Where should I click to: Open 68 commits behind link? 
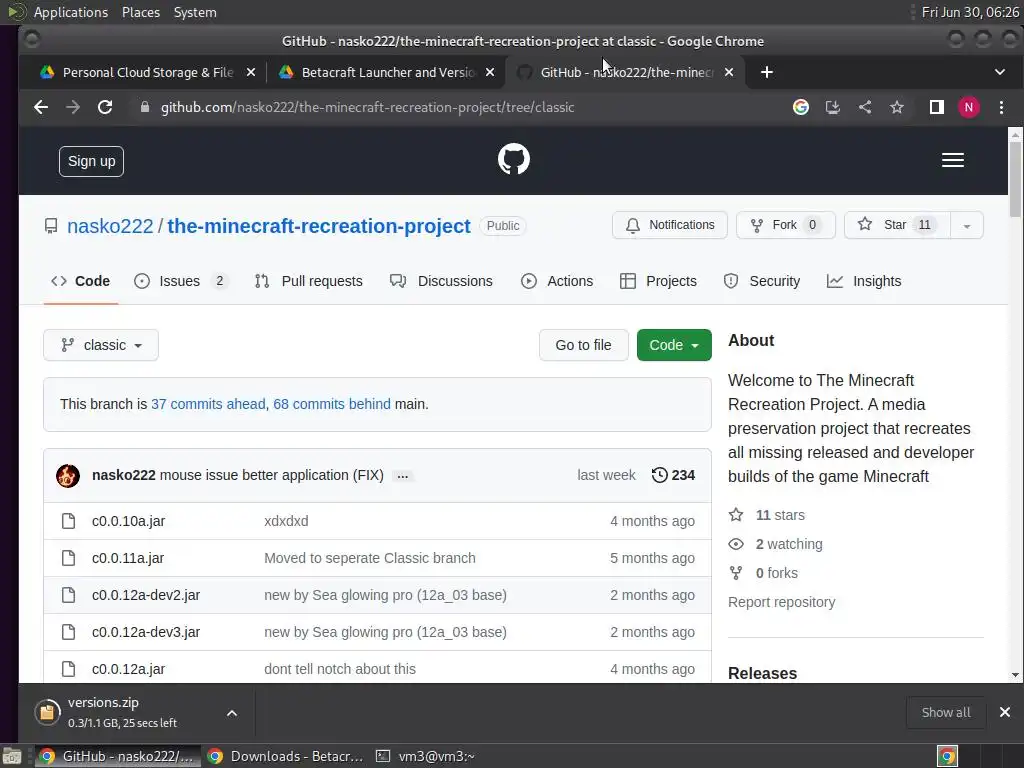(332, 404)
